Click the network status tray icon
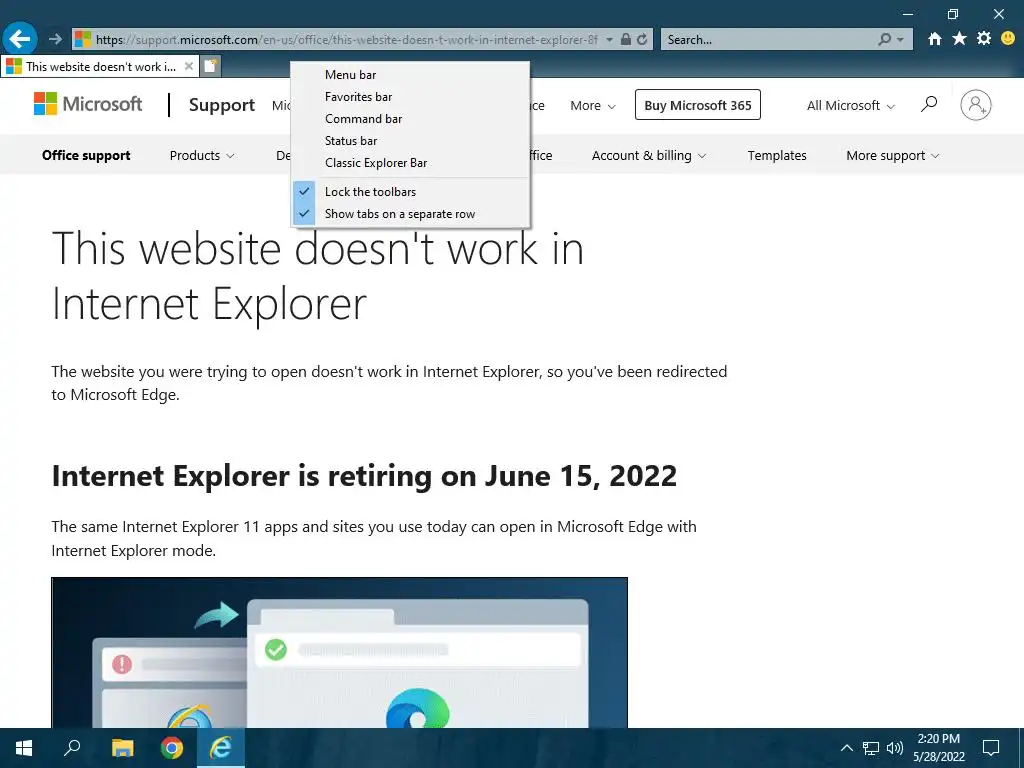This screenshot has height=768, width=1024. pyautogui.click(x=871, y=748)
